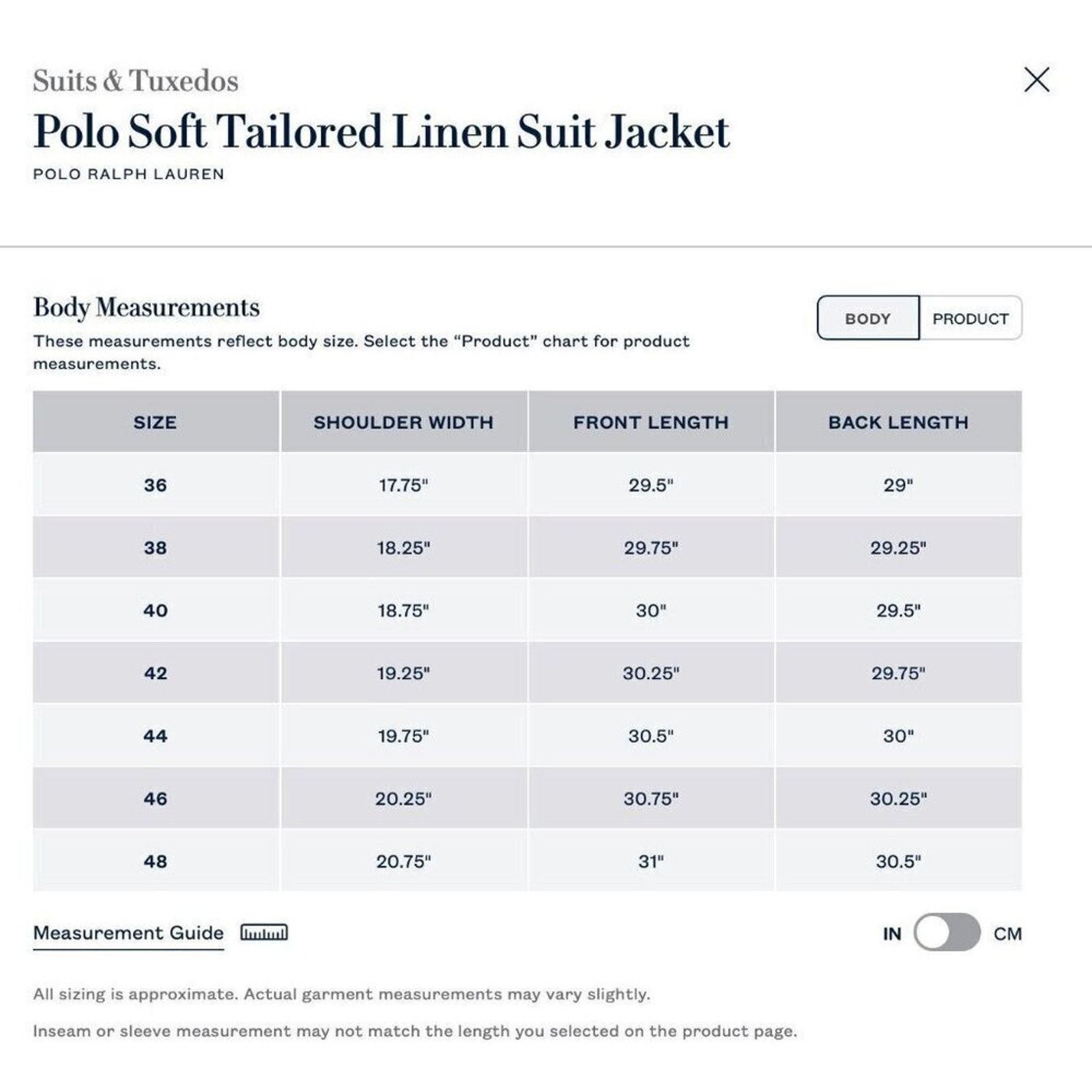Click the CM unit label
This screenshot has width=1092, height=1092.
click(1007, 934)
